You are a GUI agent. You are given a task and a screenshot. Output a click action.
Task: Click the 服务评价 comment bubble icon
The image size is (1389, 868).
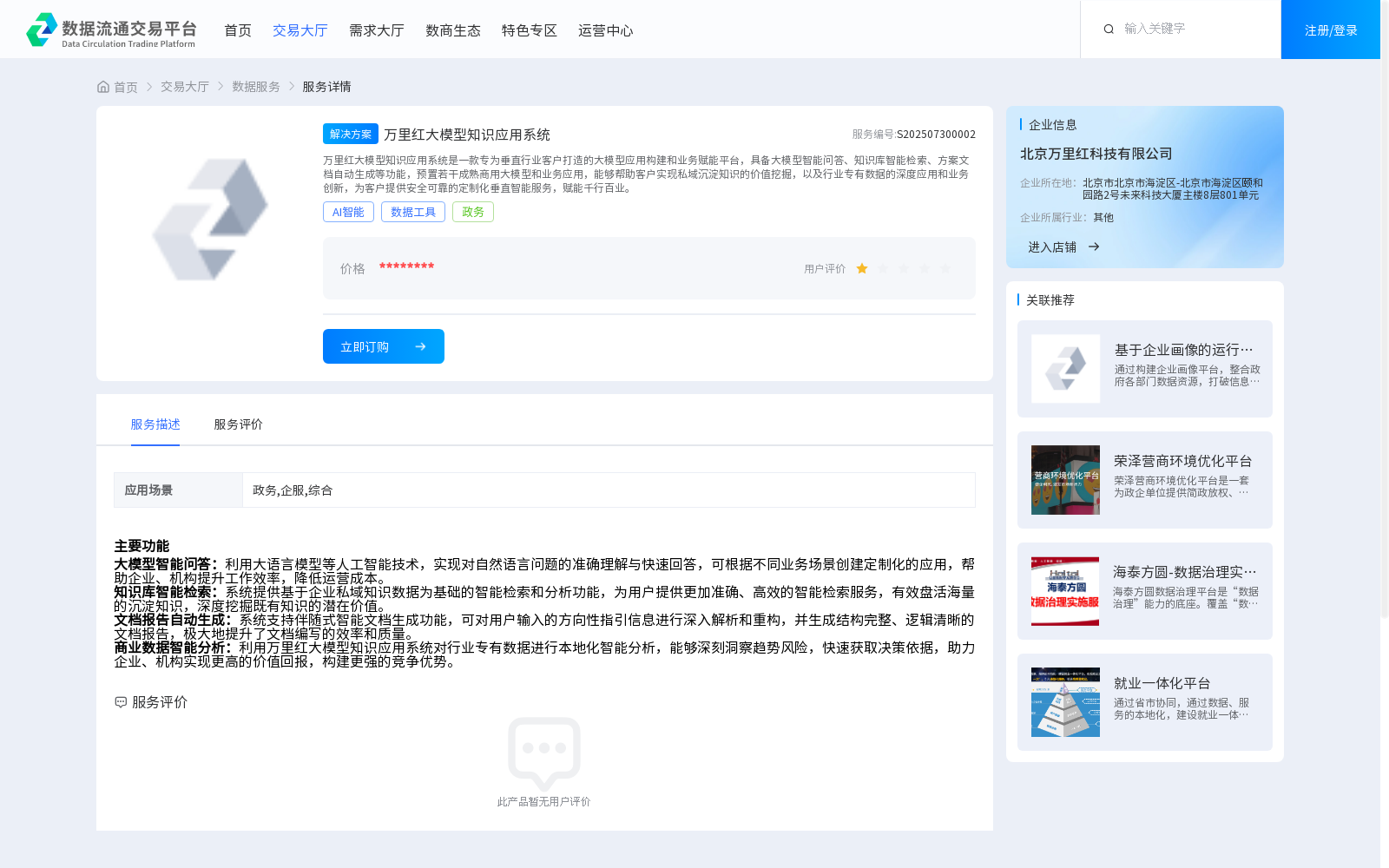(121, 702)
